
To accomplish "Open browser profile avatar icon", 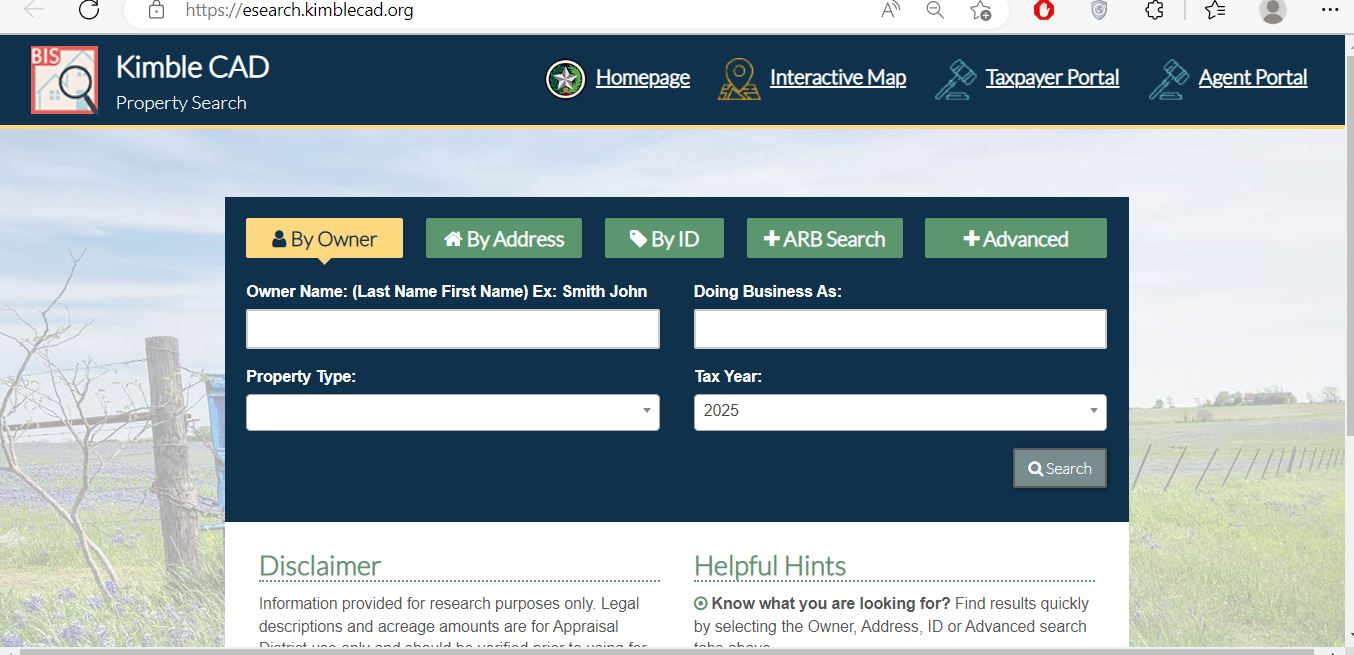I will 1272,10.
